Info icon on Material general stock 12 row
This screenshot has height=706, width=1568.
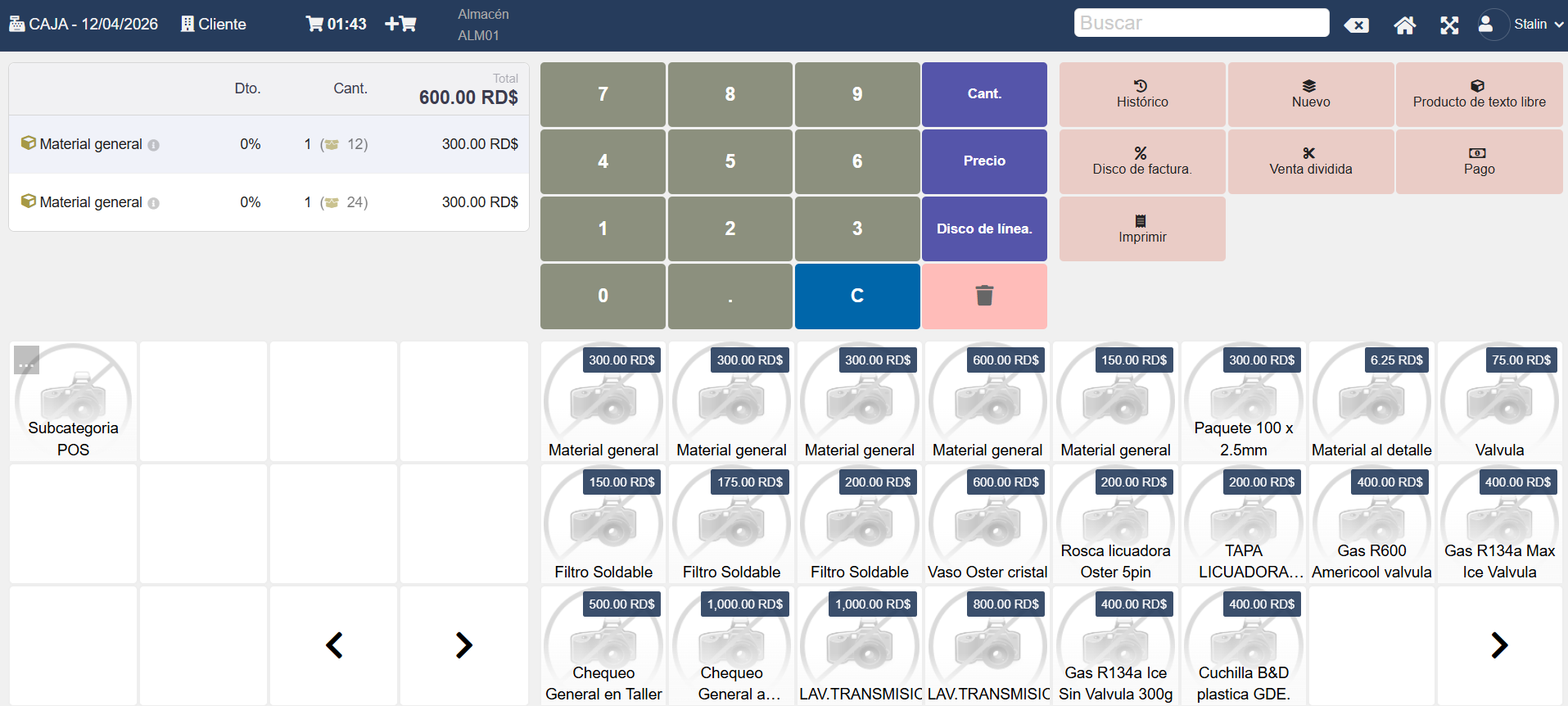tap(153, 145)
